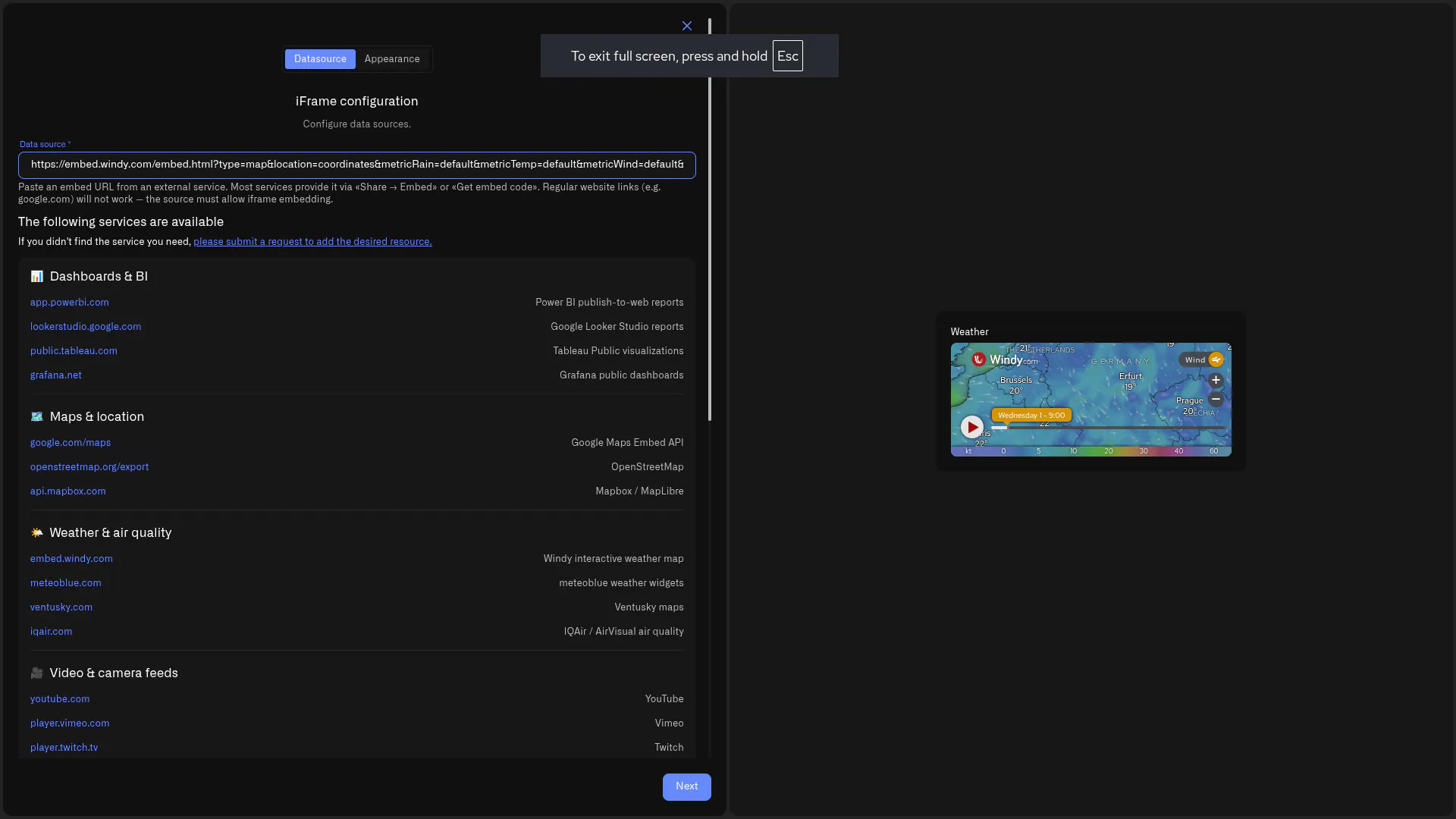Click 'Google Looker Studio reports' description
The image size is (1456, 819).
pos(617,327)
